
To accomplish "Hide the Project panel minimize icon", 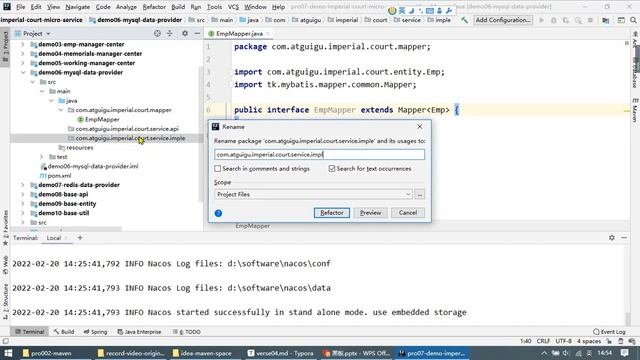I will 197,33.
